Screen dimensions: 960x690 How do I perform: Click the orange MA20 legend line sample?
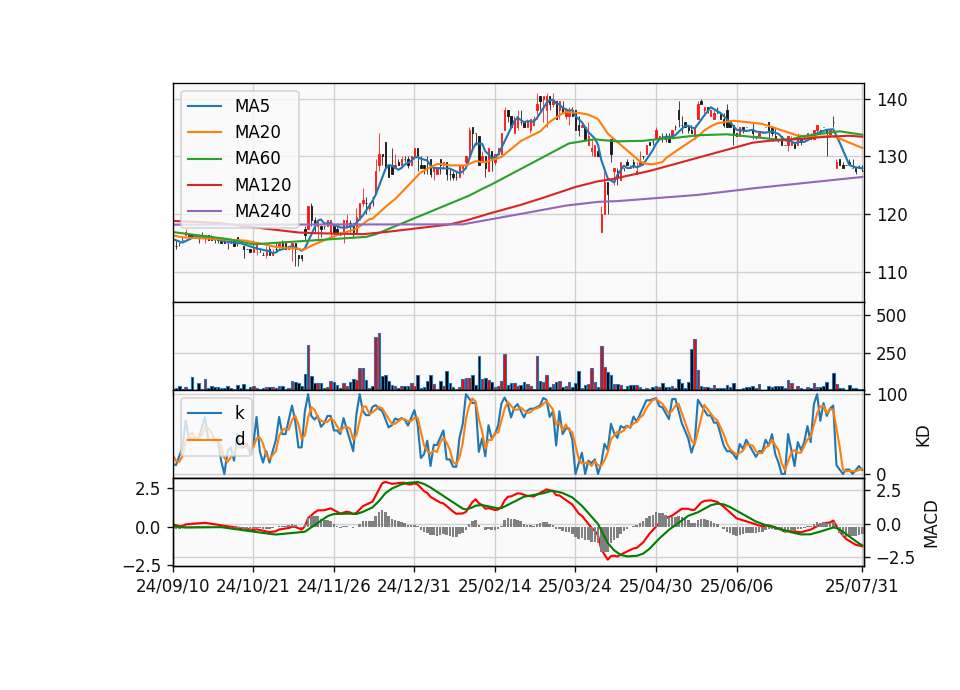click(204, 132)
